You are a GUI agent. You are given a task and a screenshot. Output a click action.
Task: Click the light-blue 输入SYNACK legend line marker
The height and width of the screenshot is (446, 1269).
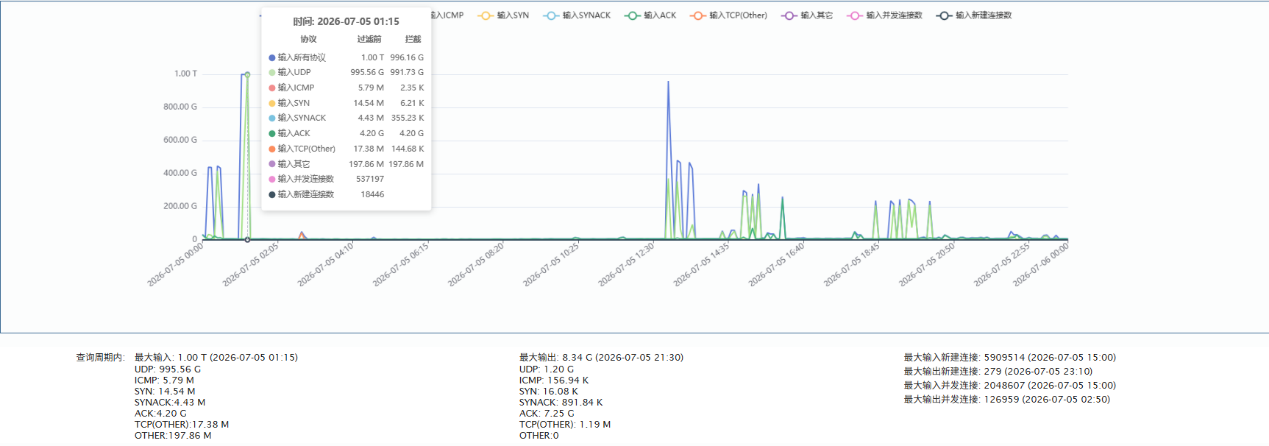[x=552, y=16]
